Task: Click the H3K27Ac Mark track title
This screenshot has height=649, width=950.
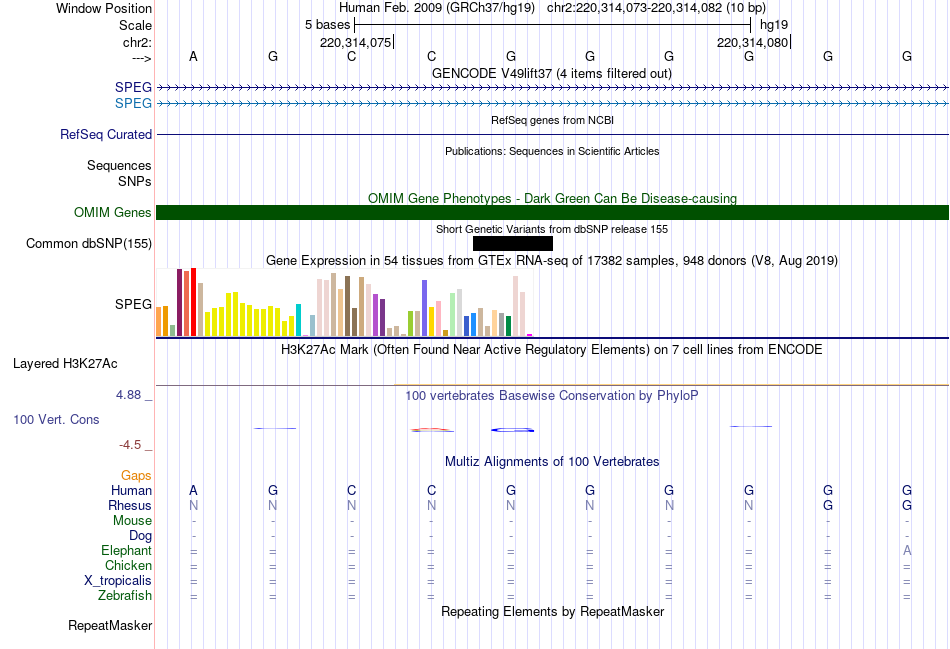Action: point(552,350)
